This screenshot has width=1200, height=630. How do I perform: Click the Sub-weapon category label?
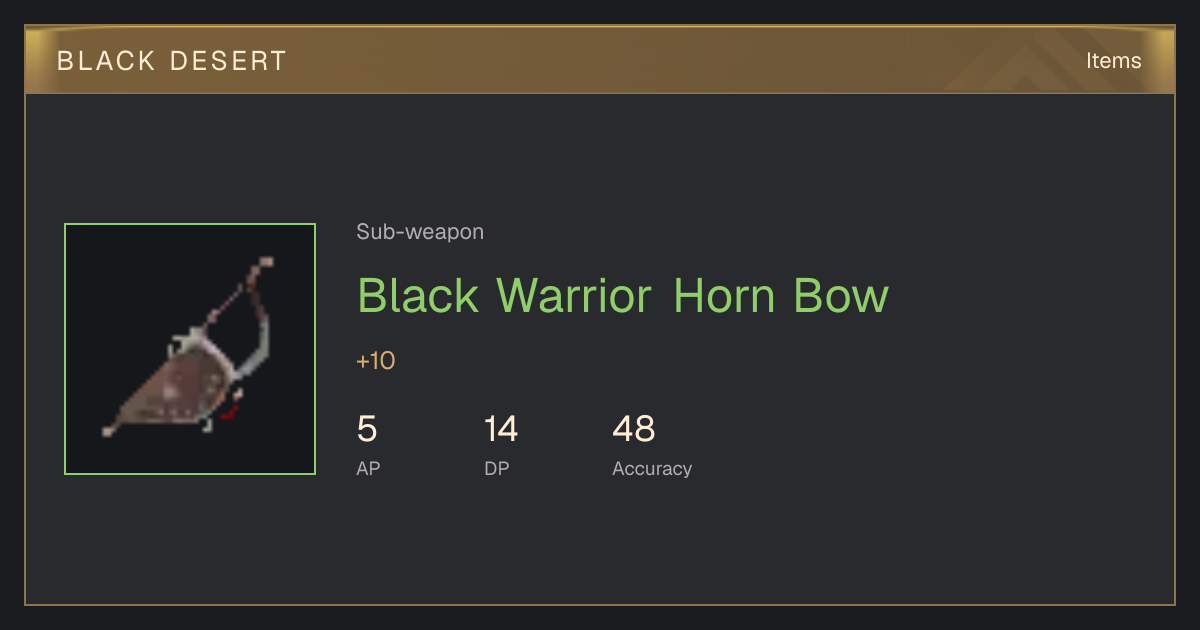420,232
